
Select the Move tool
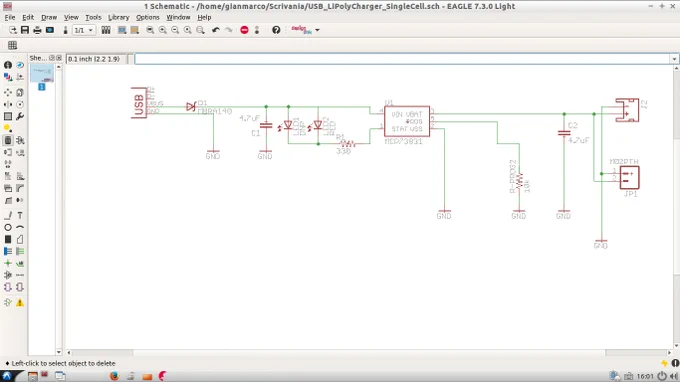click(x=8, y=92)
